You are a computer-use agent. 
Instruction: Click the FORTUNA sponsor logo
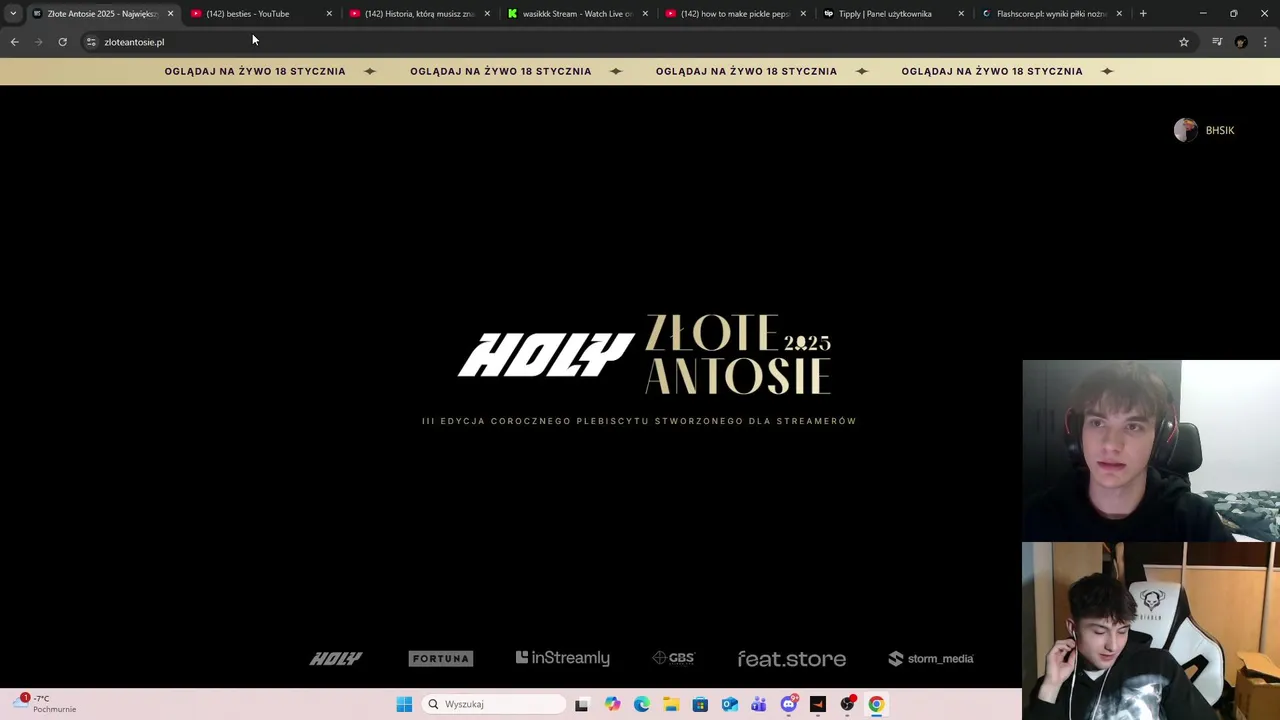pos(441,658)
